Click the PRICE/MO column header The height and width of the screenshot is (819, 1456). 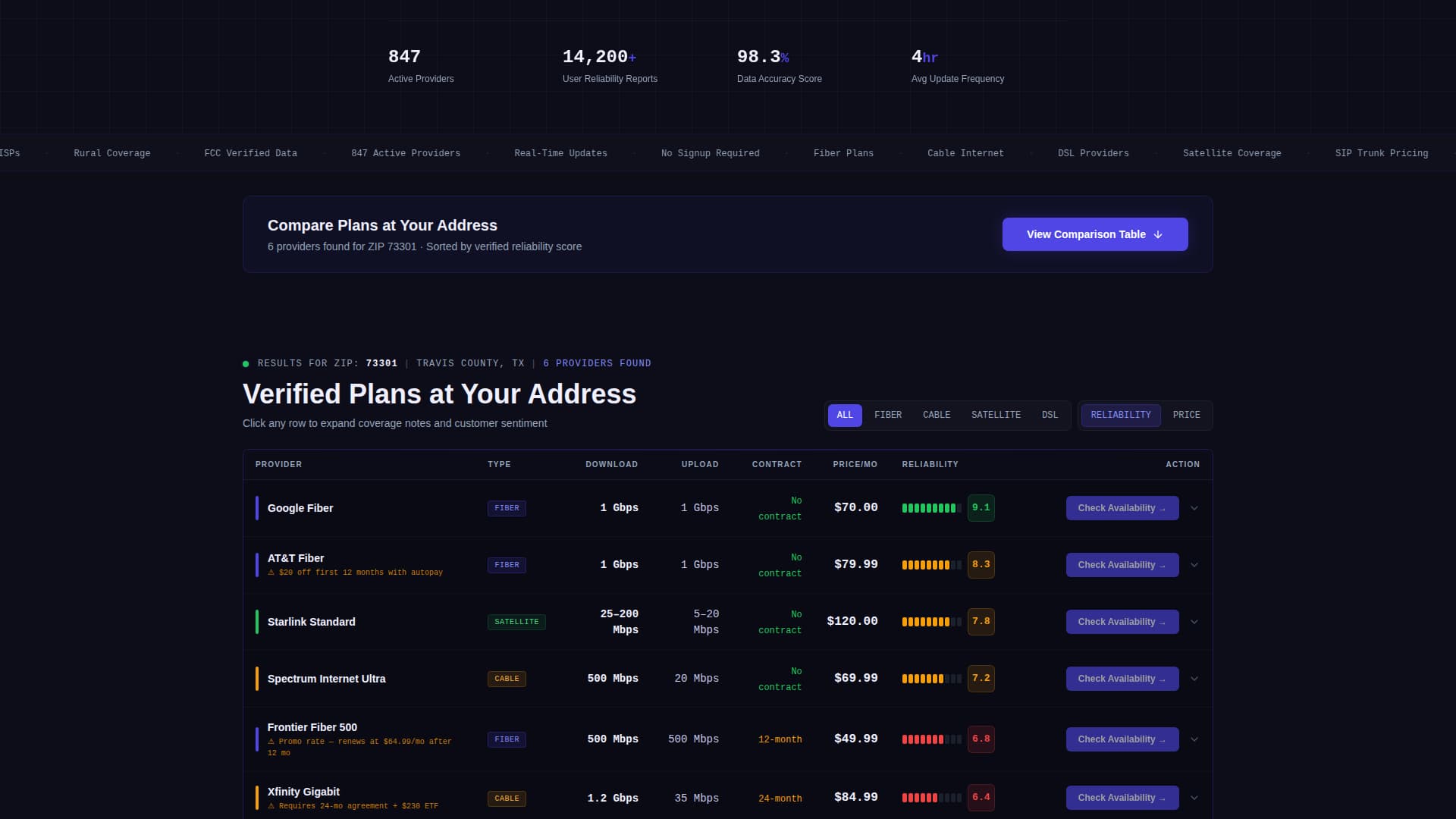point(855,464)
